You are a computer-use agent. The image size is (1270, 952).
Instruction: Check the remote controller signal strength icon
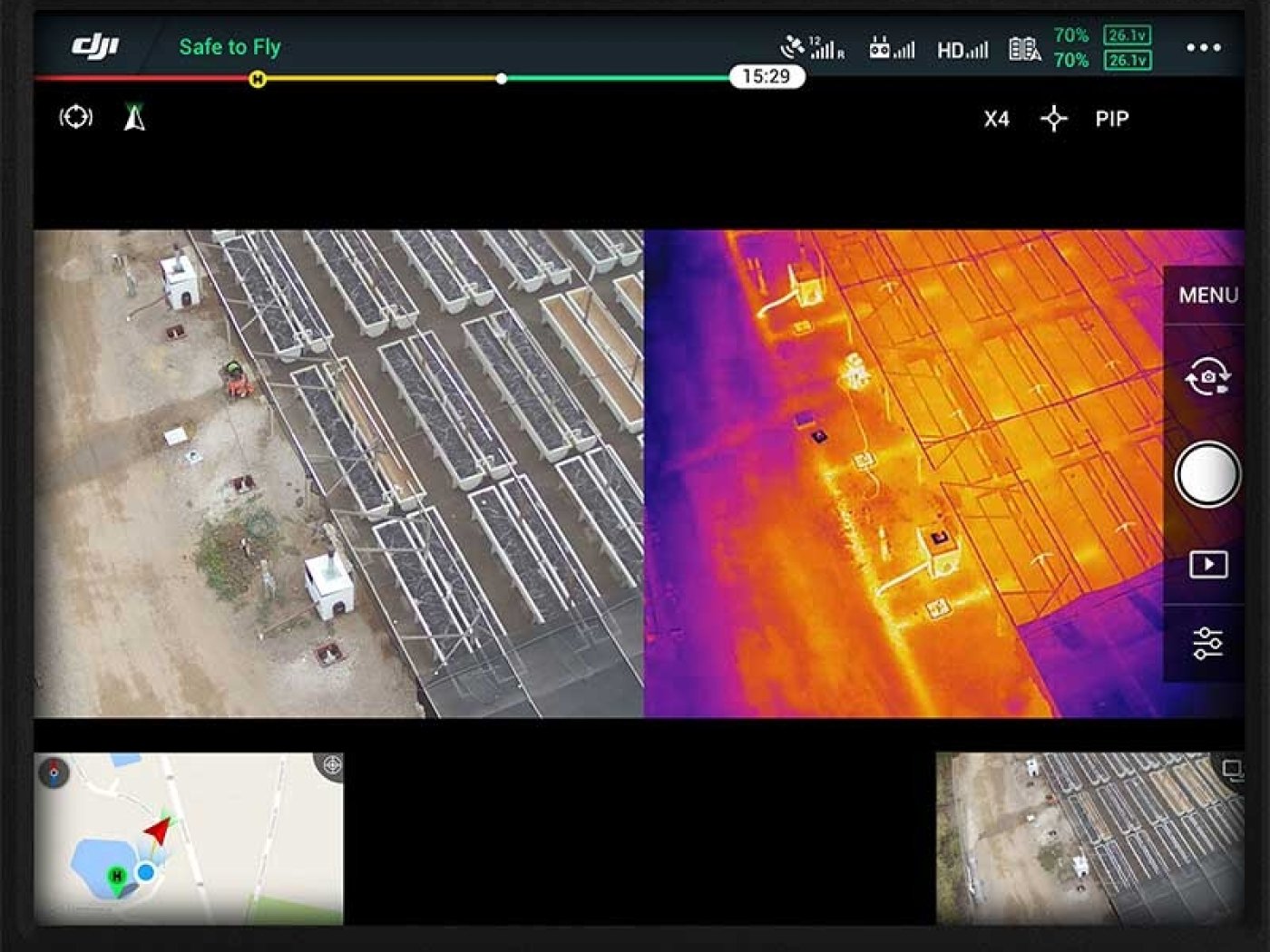click(x=892, y=45)
